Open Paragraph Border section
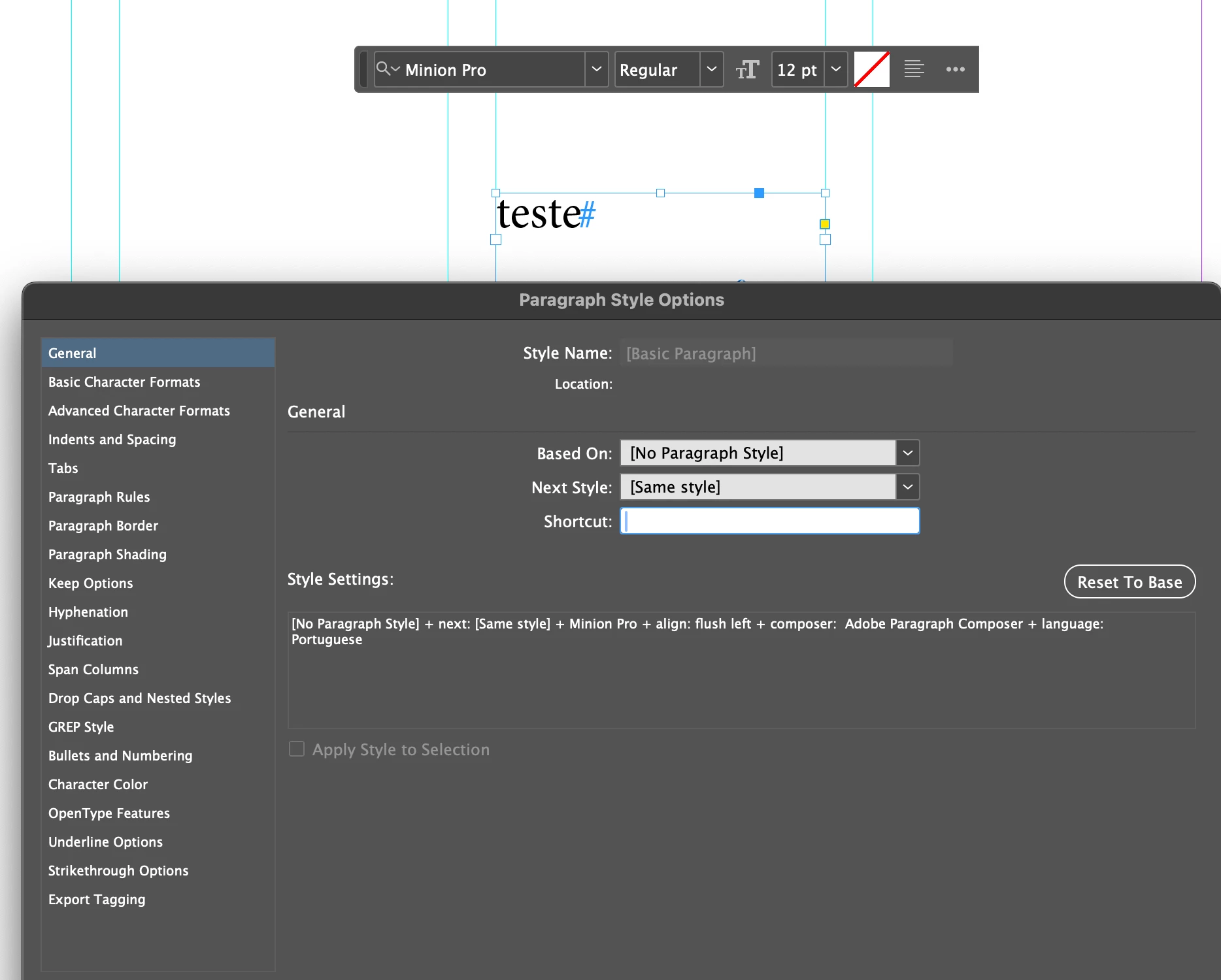 (158, 525)
